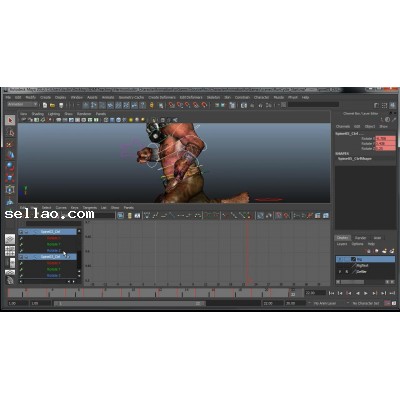Toggle checkbox beside first Spine03_Ctrl entry
The height and width of the screenshot is (400, 400).
coord(21,231)
